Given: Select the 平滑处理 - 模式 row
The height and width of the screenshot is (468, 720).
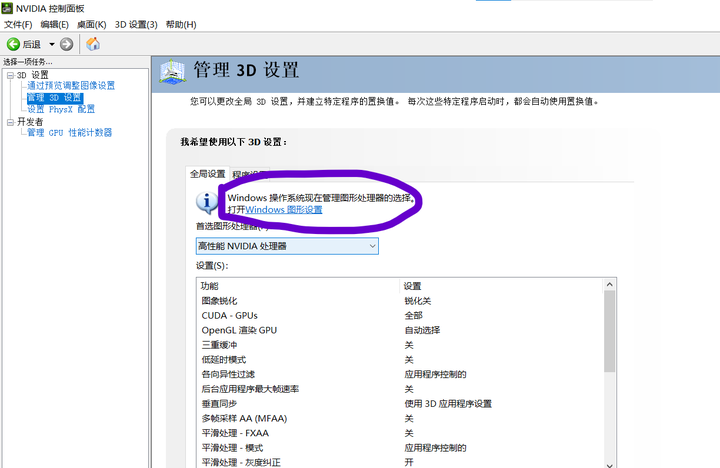Looking at the screenshot, I should pos(399,448).
